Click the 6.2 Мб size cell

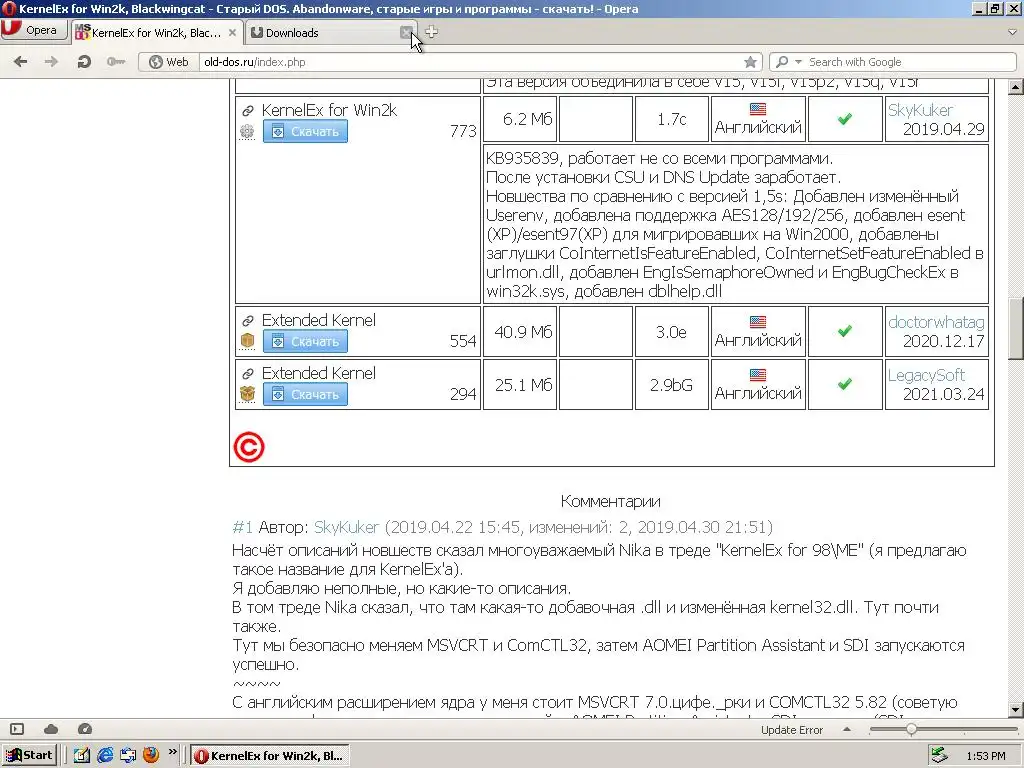pyautogui.click(x=520, y=119)
